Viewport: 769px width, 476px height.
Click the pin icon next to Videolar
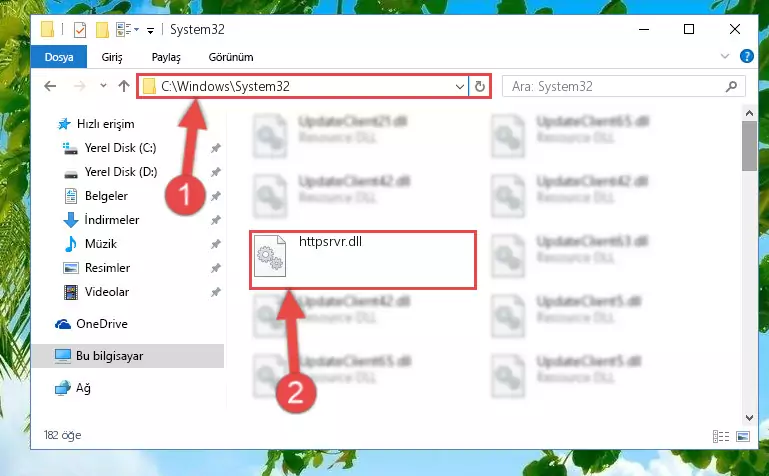tap(215, 292)
